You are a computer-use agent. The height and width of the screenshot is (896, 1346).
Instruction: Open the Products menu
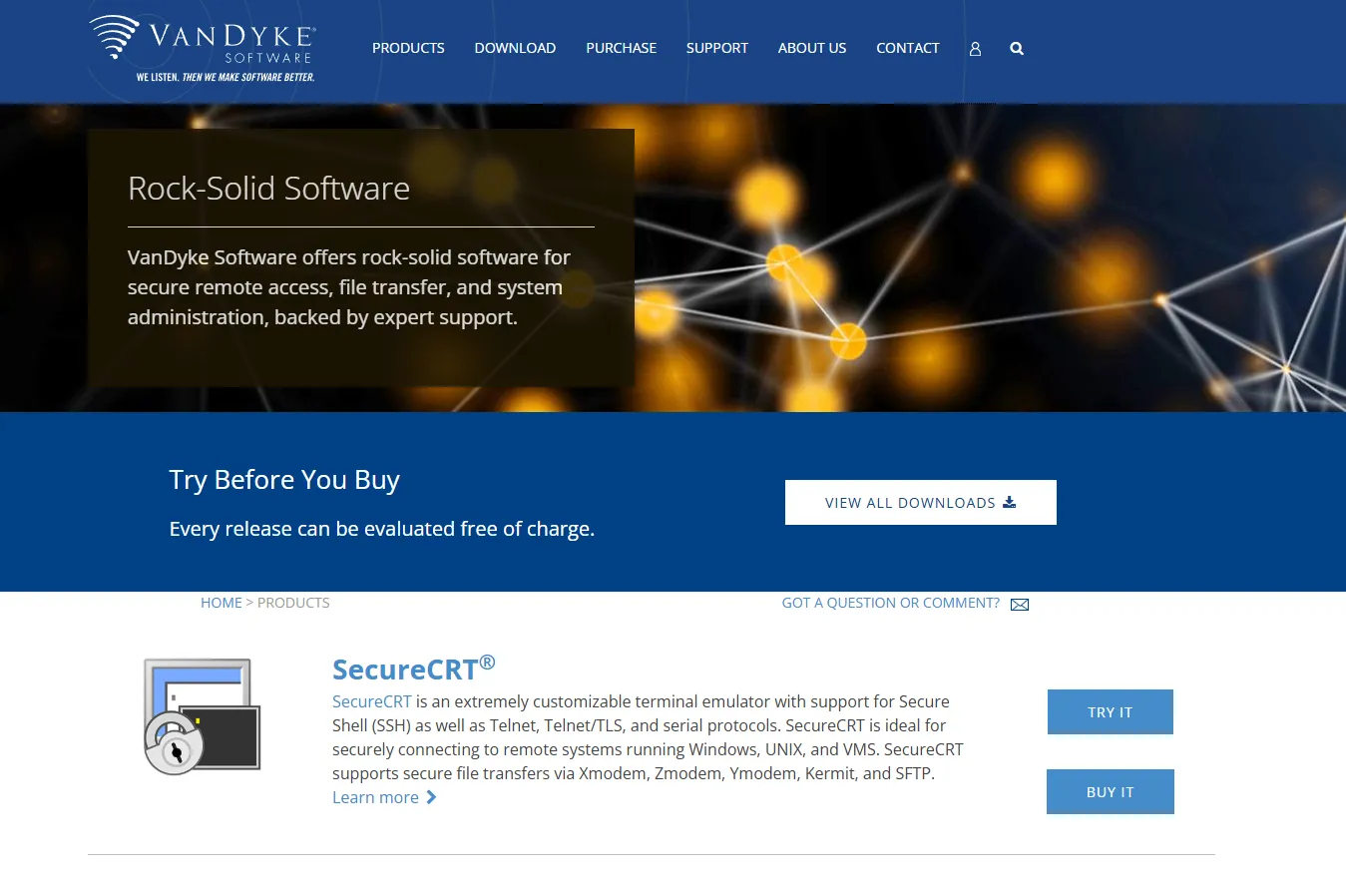click(x=408, y=48)
